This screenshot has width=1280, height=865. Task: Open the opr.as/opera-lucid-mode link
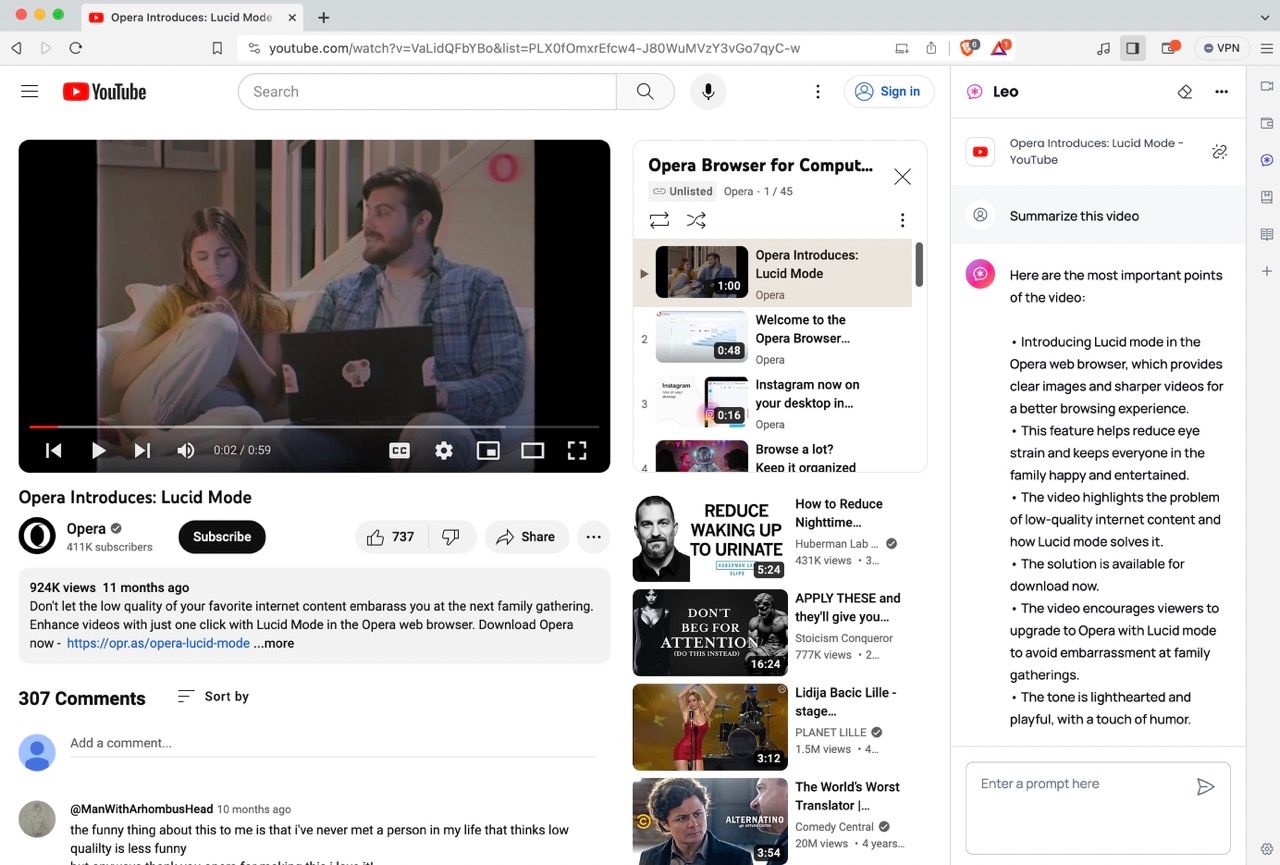[x=158, y=643]
